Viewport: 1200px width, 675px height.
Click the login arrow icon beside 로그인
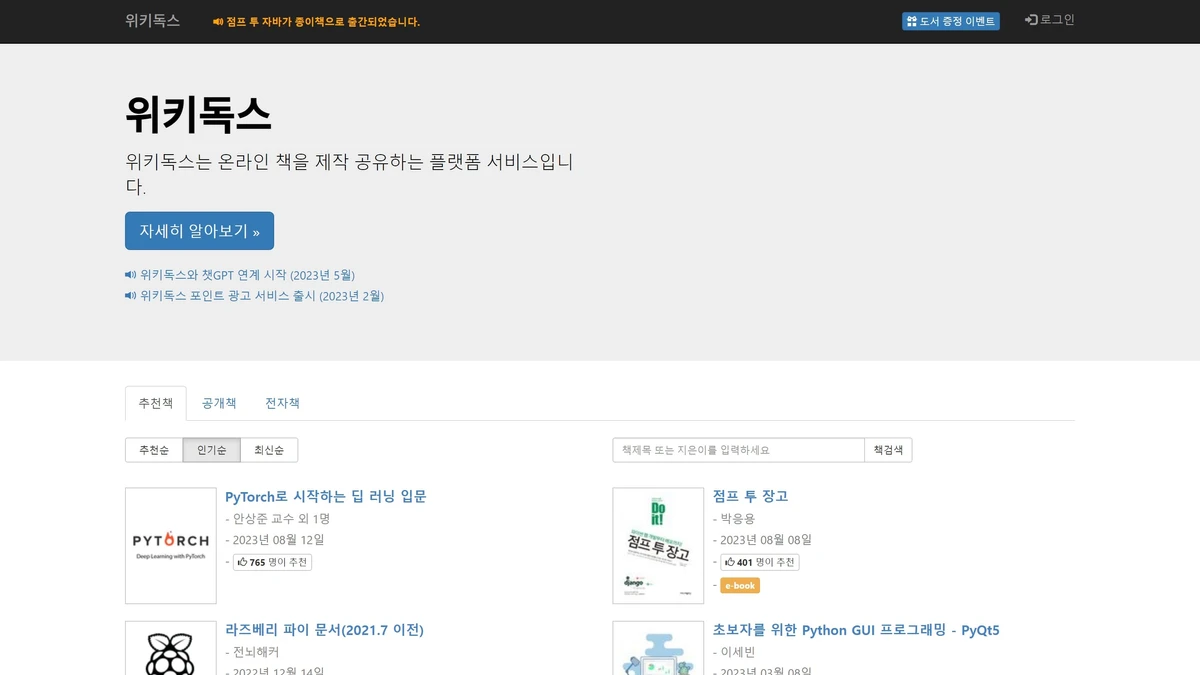[1031, 20]
